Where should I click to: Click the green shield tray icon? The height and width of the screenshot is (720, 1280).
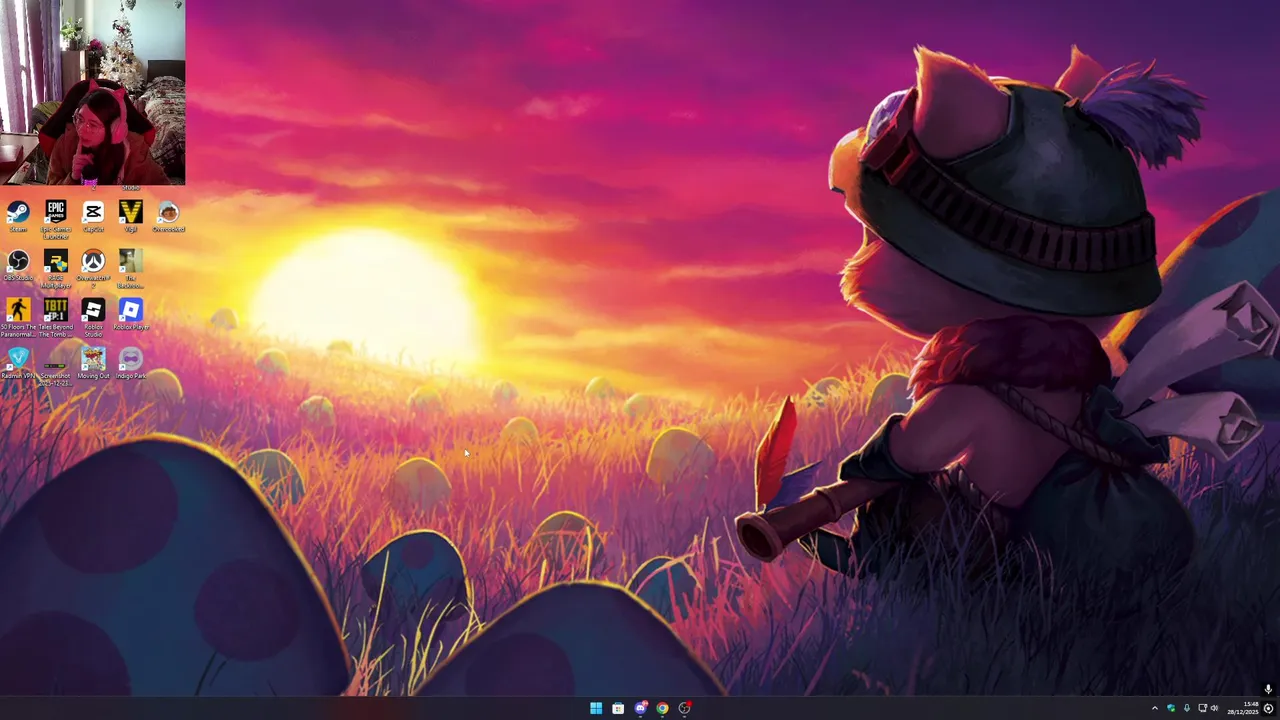coord(1171,708)
